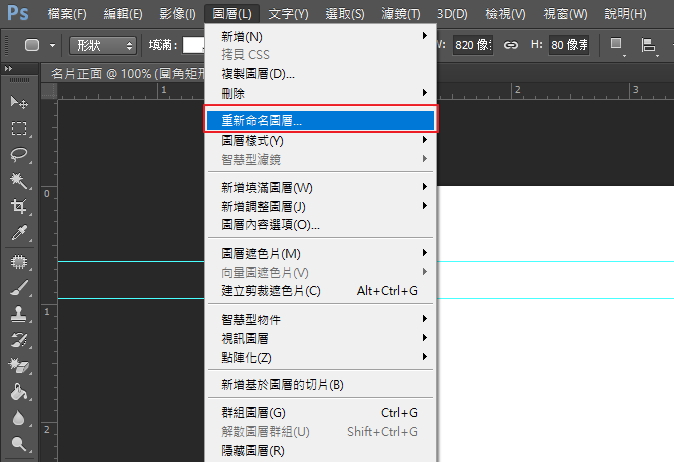Open the 影像(I) menu
Viewport: 674px width, 462px height.
coord(177,14)
